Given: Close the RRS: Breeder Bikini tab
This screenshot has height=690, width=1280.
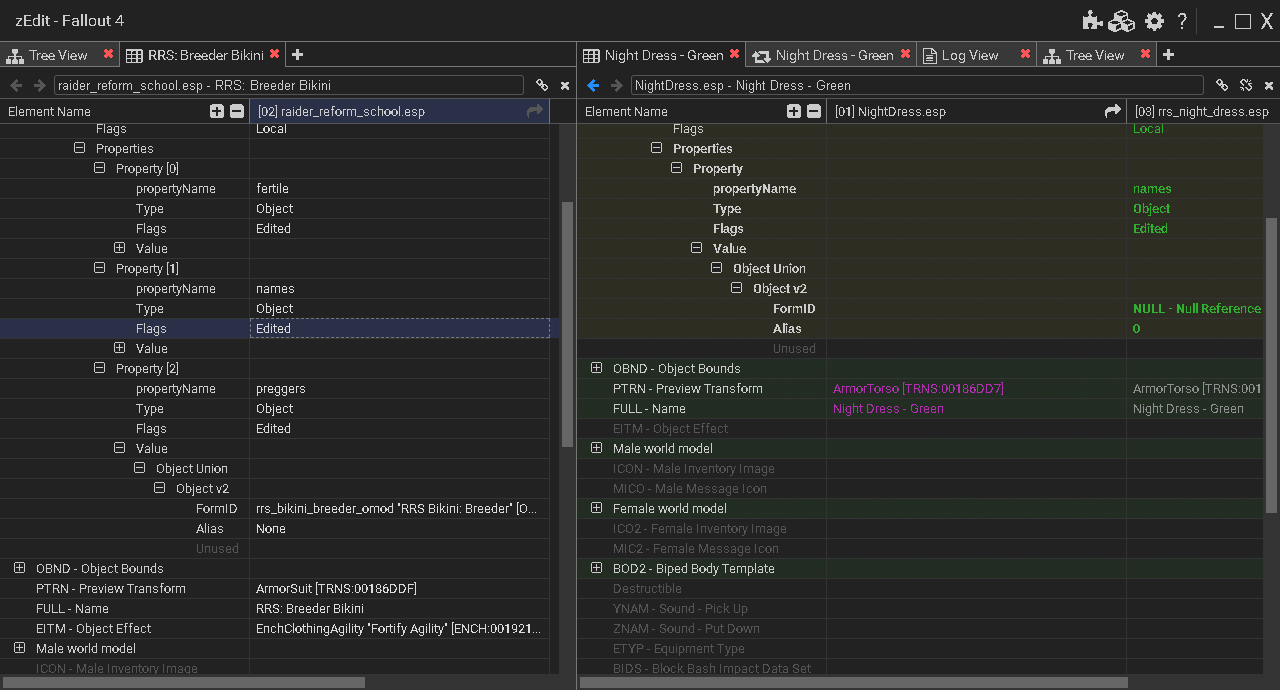Looking at the screenshot, I should pos(274,54).
